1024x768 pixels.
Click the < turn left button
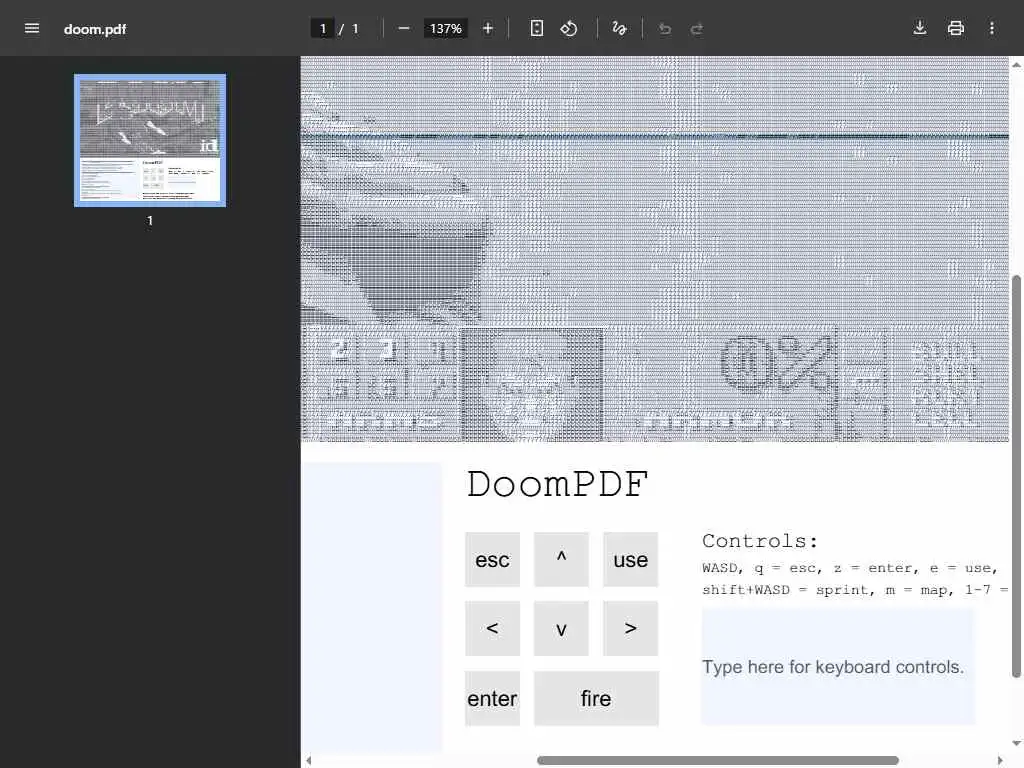tap(492, 628)
